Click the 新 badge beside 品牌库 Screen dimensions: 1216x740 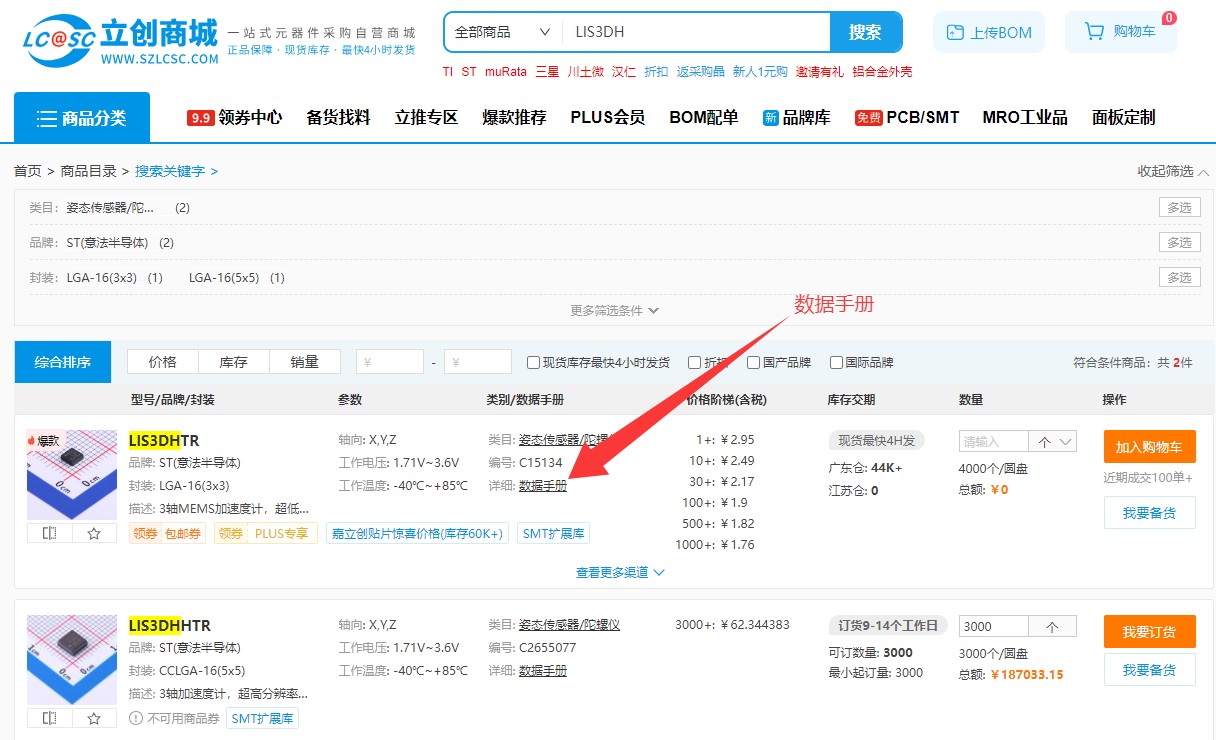[770, 118]
